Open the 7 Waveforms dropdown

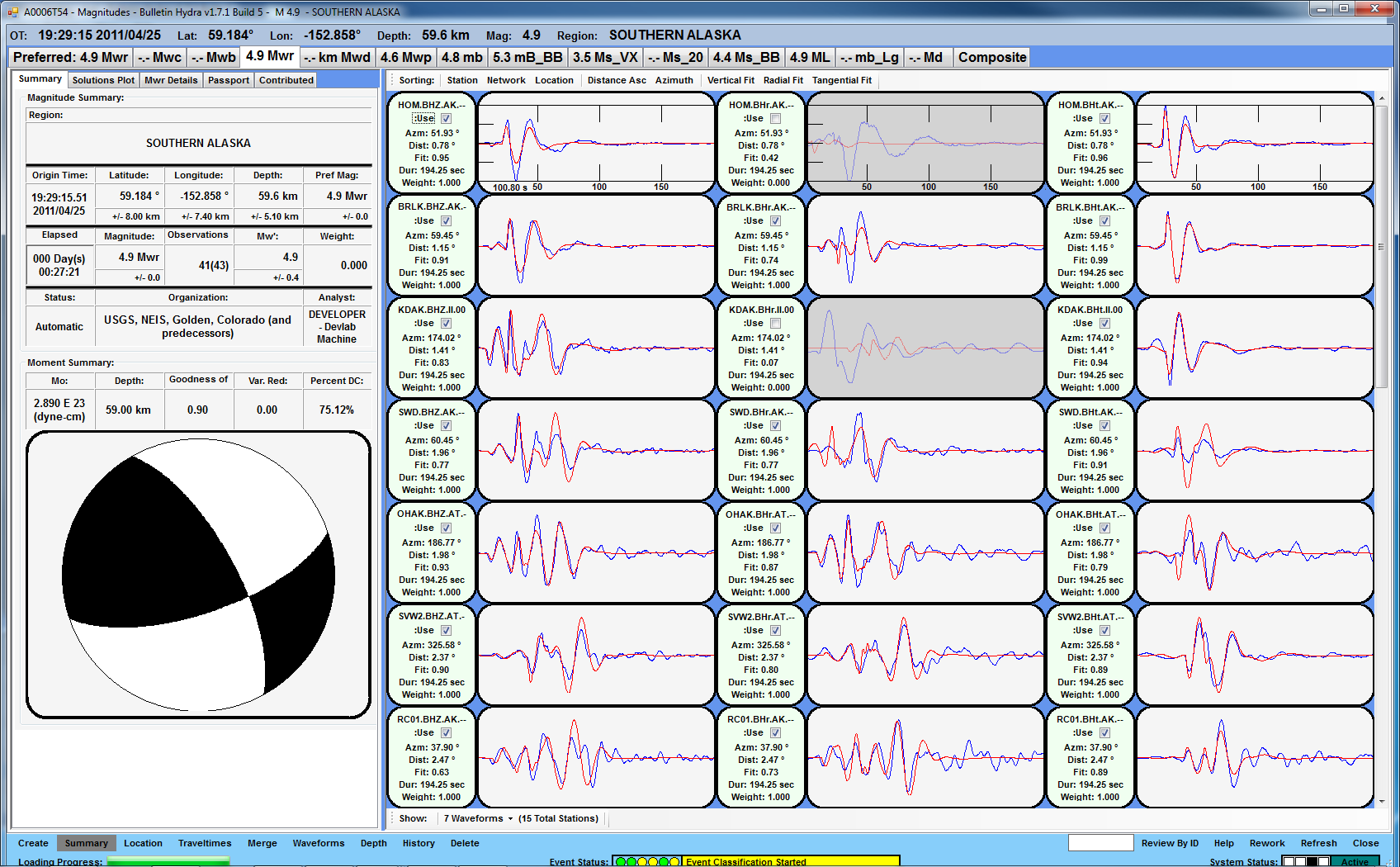coord(478,819)
